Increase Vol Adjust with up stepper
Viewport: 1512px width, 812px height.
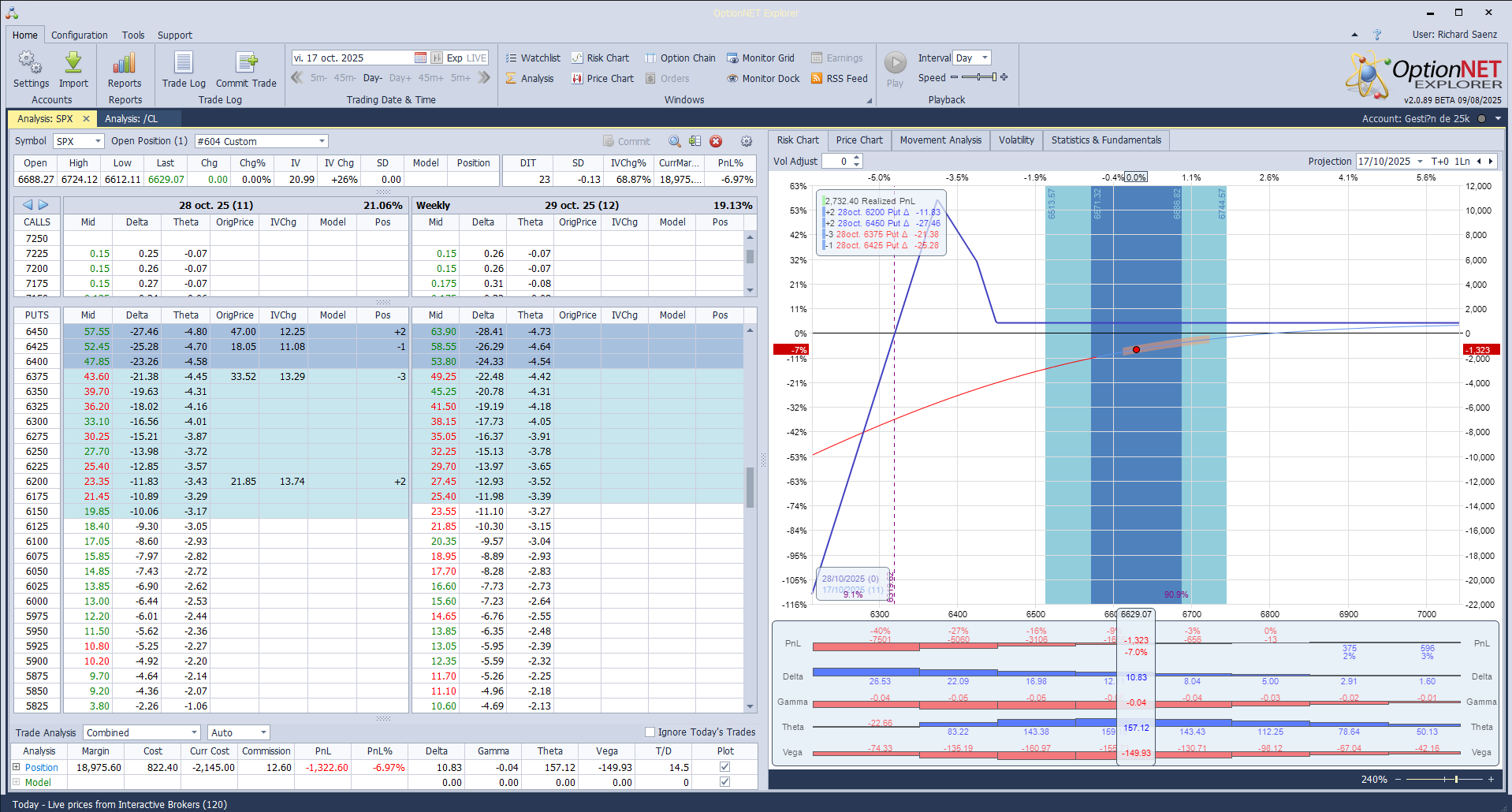pyautogui.click(x=857, y=158)
